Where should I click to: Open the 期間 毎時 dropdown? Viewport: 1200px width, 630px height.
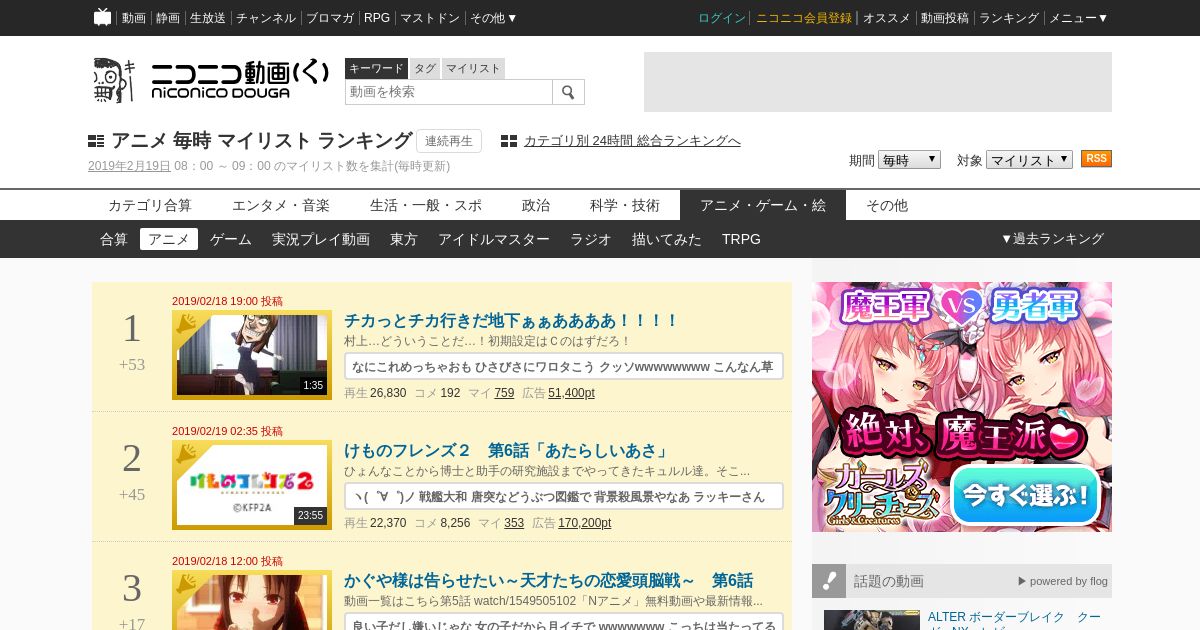point(909,160)
